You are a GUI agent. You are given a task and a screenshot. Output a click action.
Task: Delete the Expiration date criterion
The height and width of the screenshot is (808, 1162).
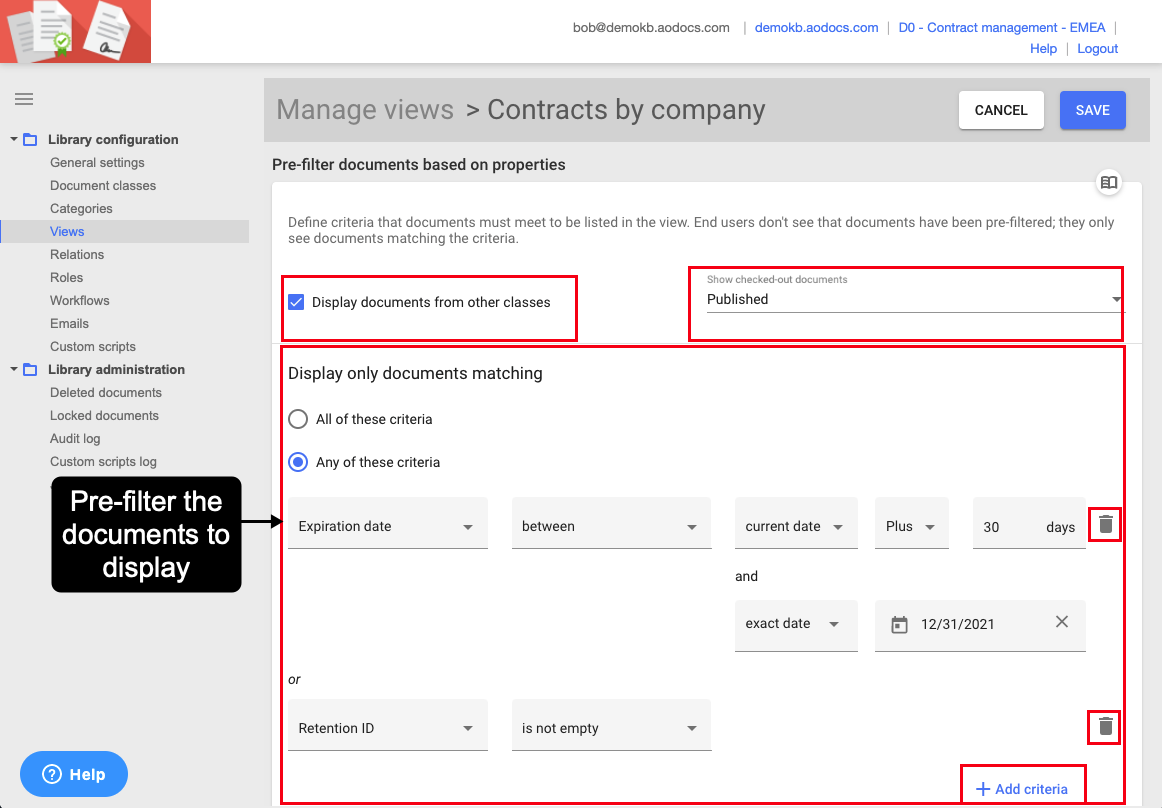(1105, 524)
